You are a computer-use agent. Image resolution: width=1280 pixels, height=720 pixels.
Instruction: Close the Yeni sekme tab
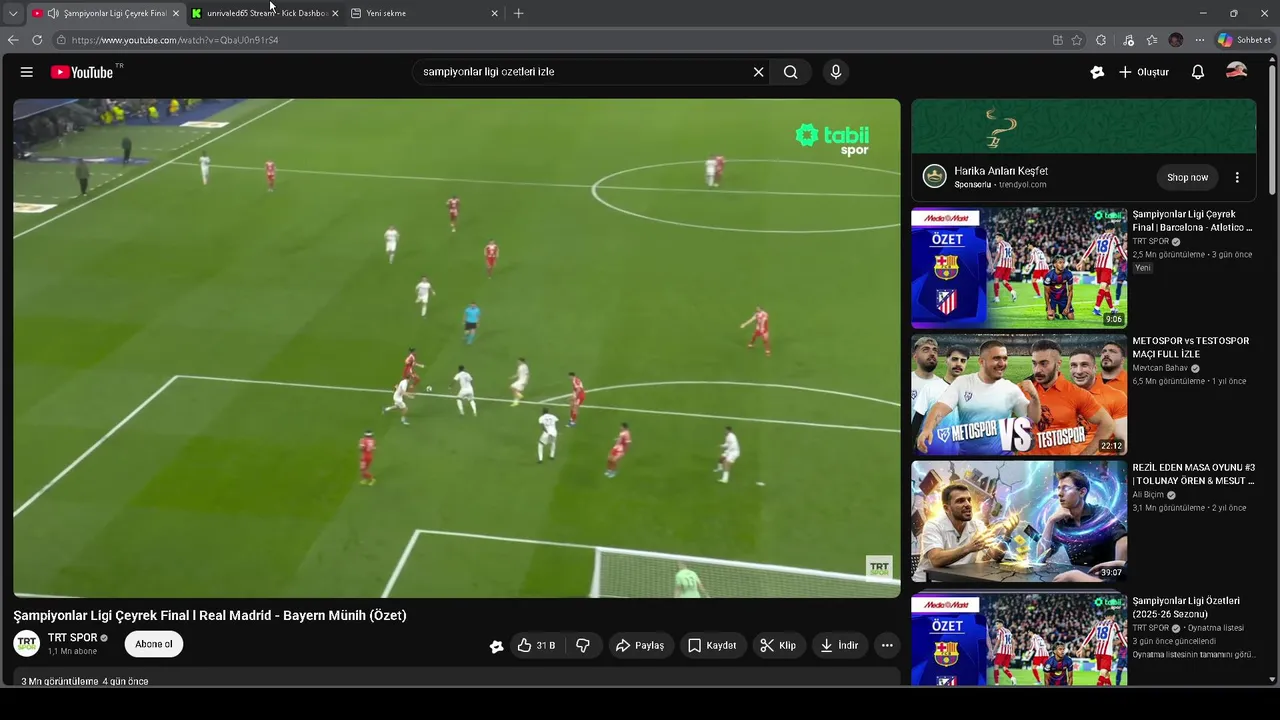tap(494, 13)
